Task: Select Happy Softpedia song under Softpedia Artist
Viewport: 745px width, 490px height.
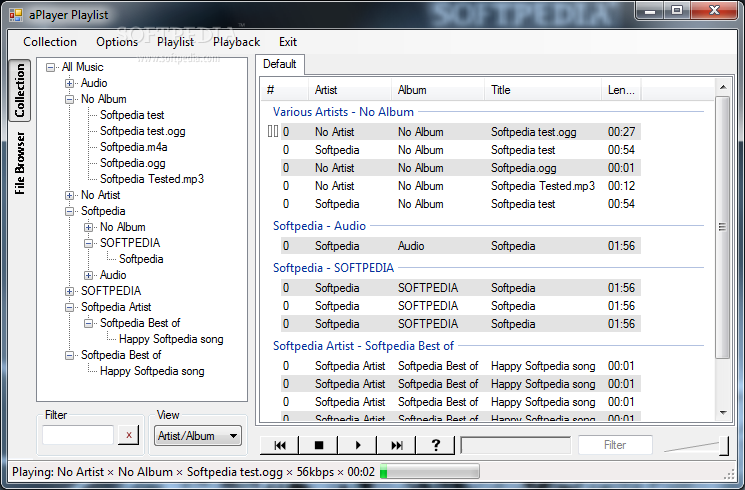Action: (x=171, y=339)
